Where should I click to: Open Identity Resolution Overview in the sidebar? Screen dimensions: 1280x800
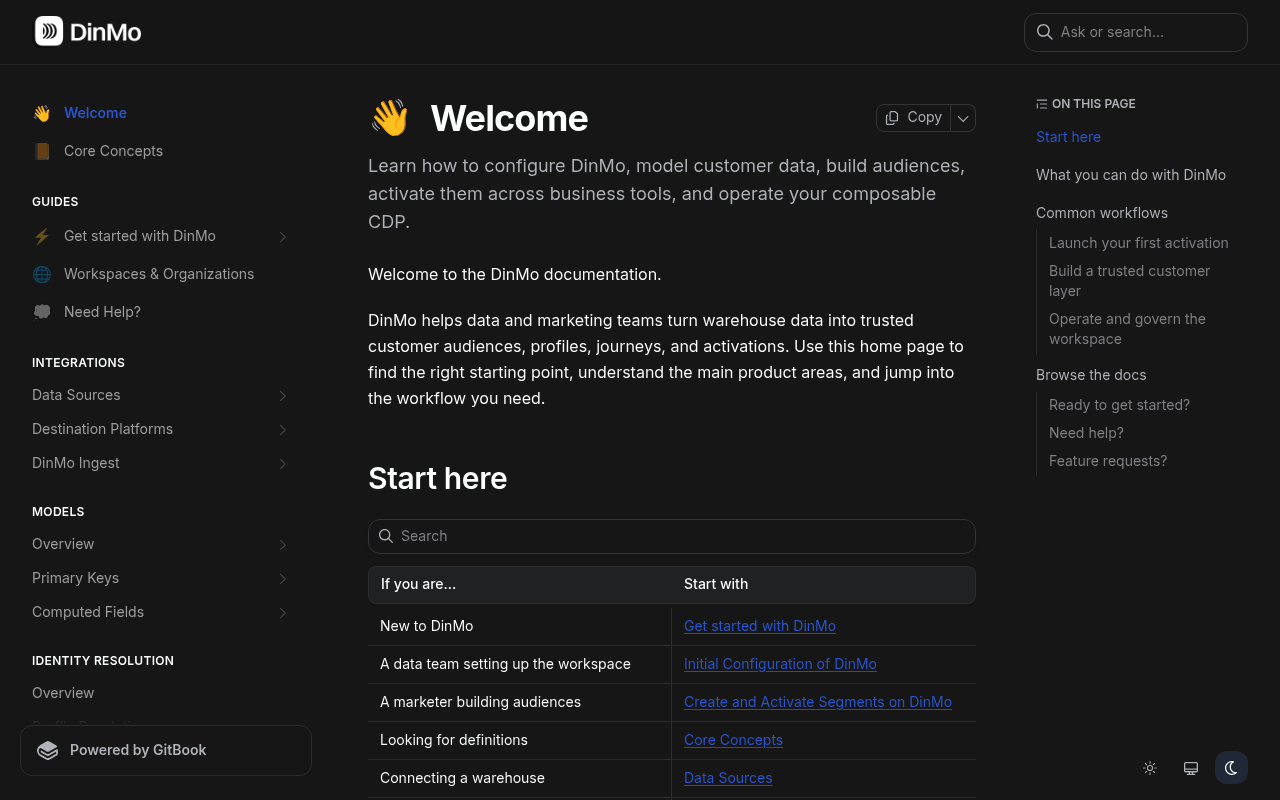pyautogui.click(x=63, y=693)
